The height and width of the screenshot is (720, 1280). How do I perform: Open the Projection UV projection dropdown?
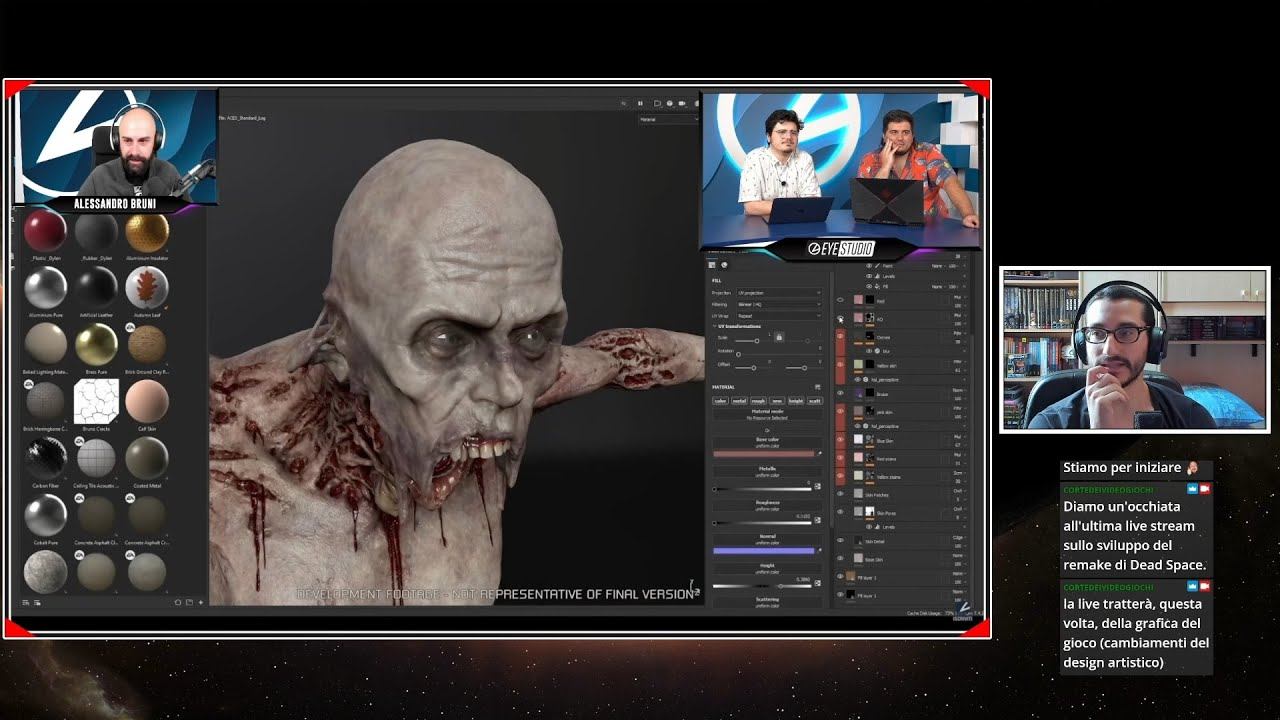tap(779, 292)
